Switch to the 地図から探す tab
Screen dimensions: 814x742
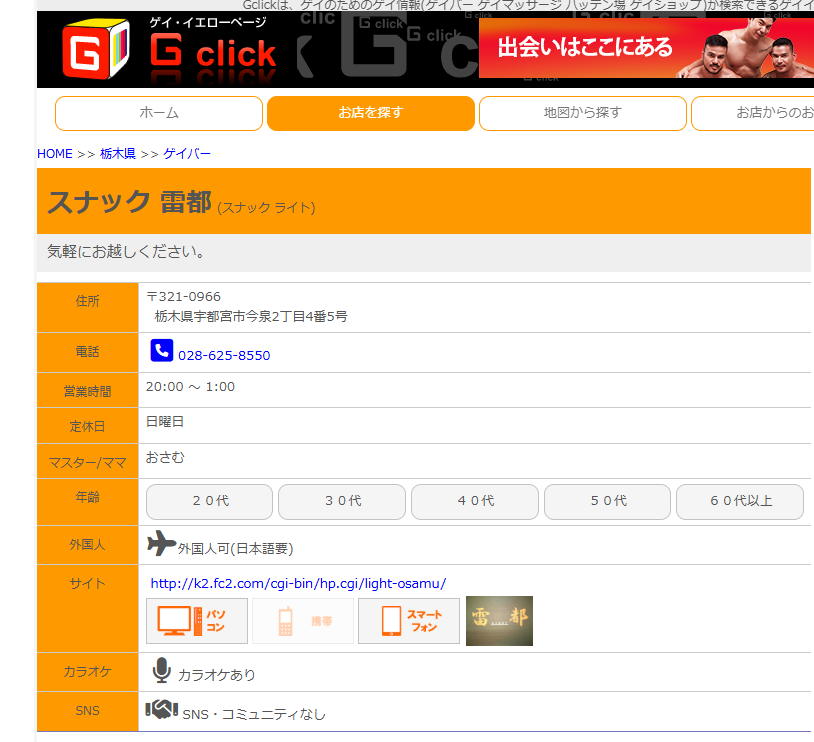point(582,113)
